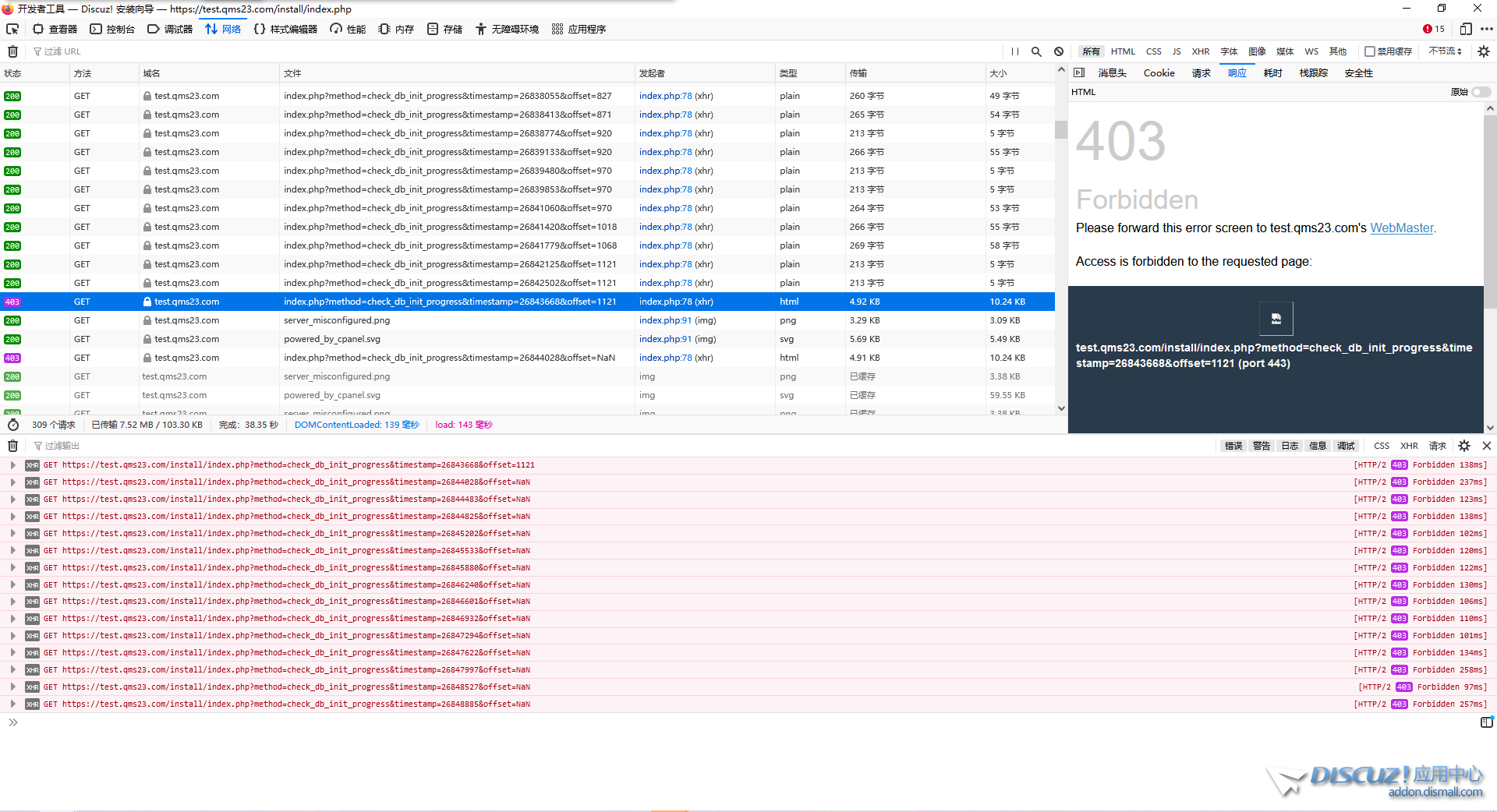Open the Debugger (调试器) panel
The width and height of the screenshot is (1497, 812).
click(x=170, y=29)
